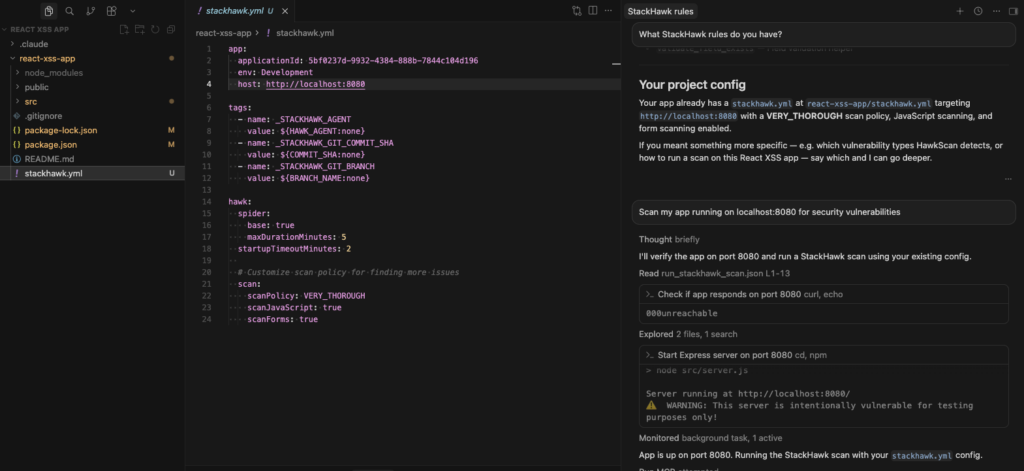
Task: Click react-xss-app/stackhawk.yml path chip
Action: [869, 103]
